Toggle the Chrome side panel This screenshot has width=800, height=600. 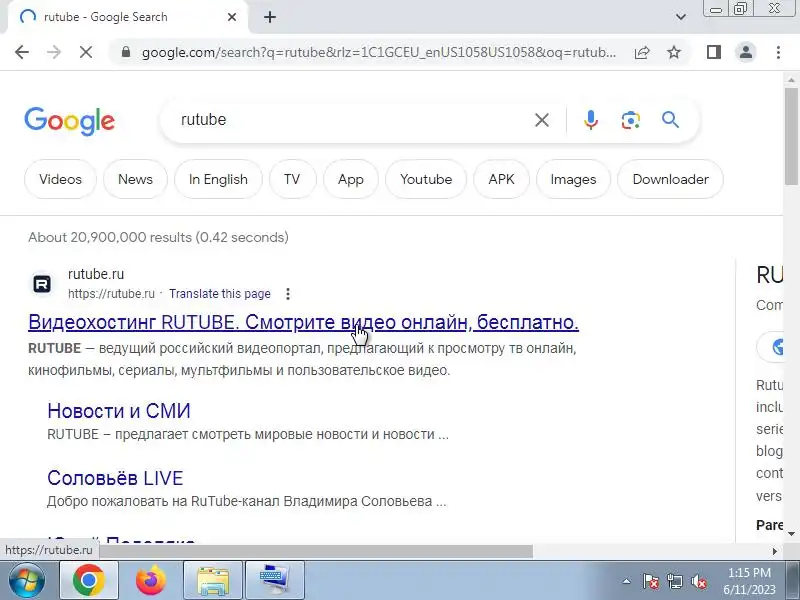tap(714, 52)
